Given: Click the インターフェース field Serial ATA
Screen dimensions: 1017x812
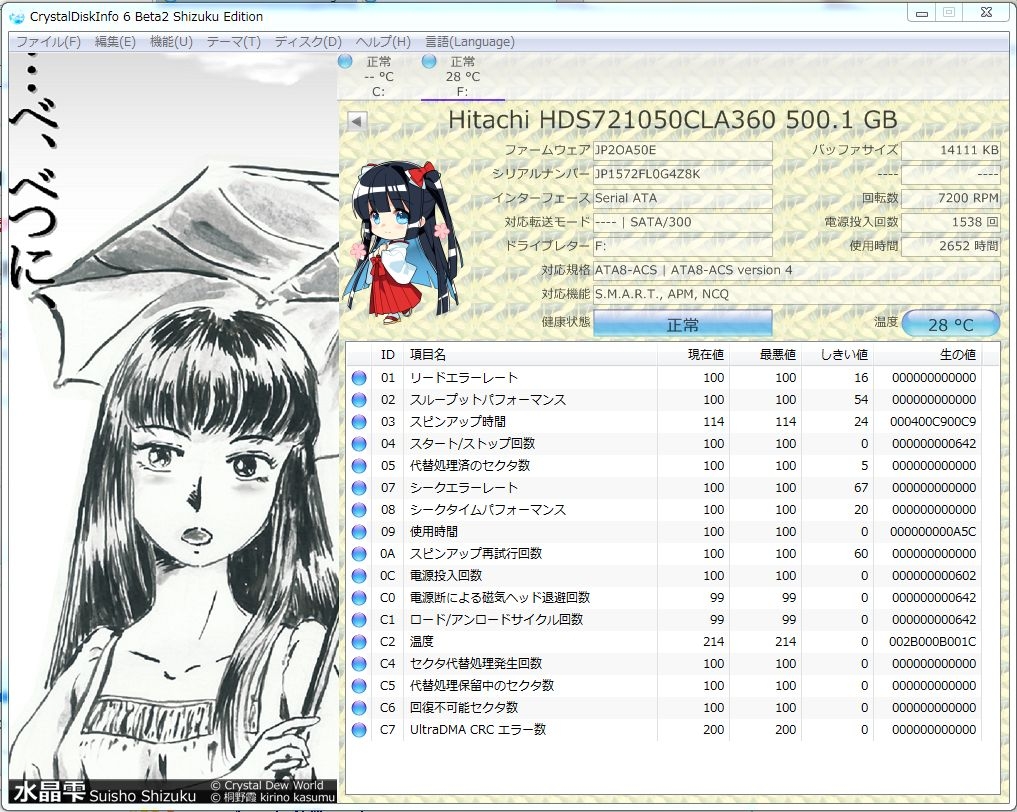Looking at the screenshot, I should coord(682,198).
